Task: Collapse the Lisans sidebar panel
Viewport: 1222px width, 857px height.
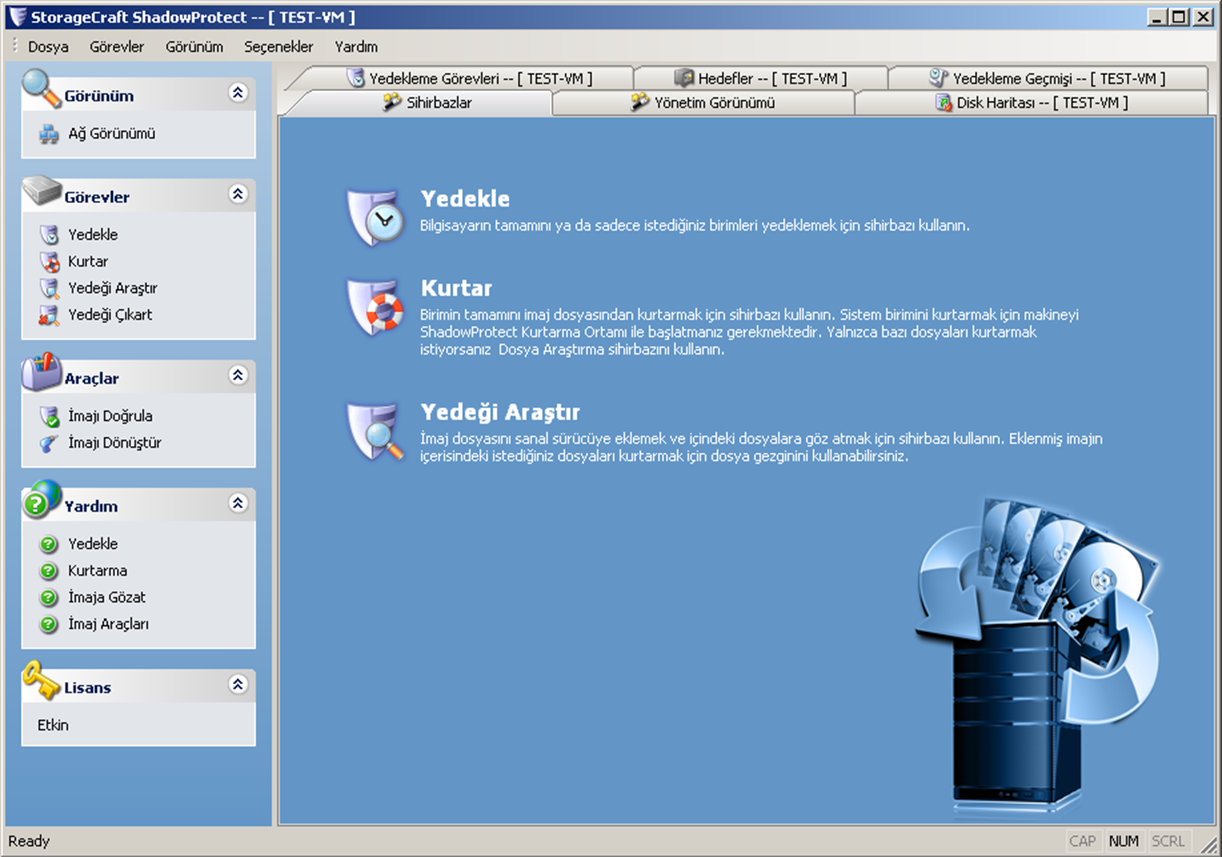Action: [x=238, y=684]
